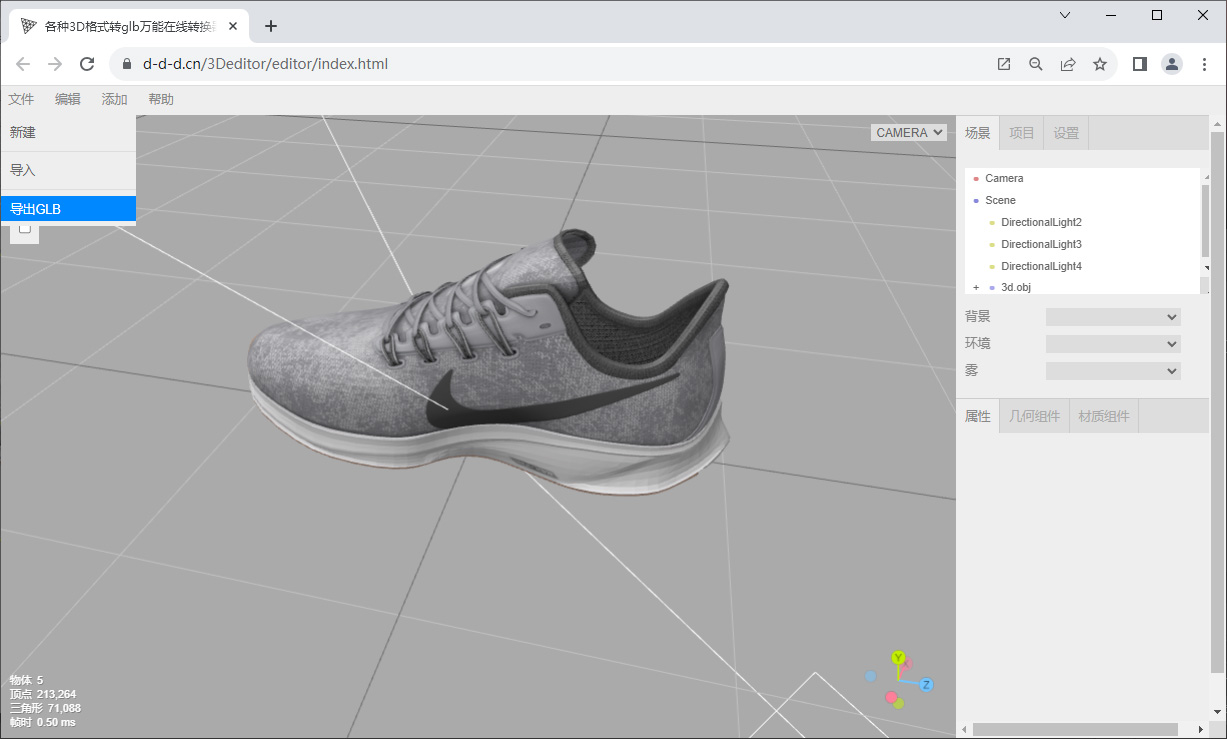Open the CAMERA view dropdown
The height and width of the screenshot is (739, 1227).
pos(909,132)
